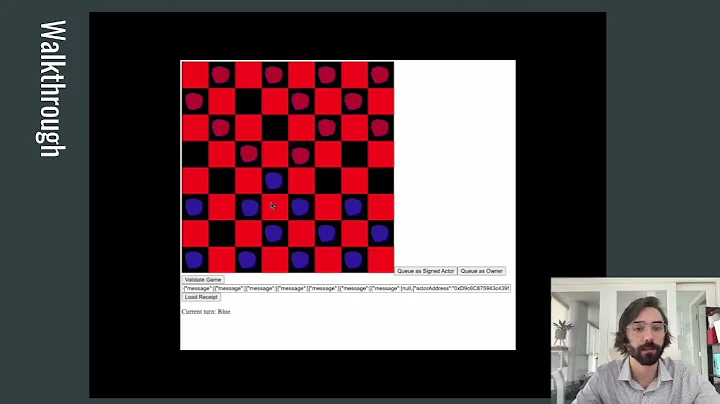Select blue piece in seventh row, eighth column
The width and height of the screenshot is (720, 404).
click(380, 233)
